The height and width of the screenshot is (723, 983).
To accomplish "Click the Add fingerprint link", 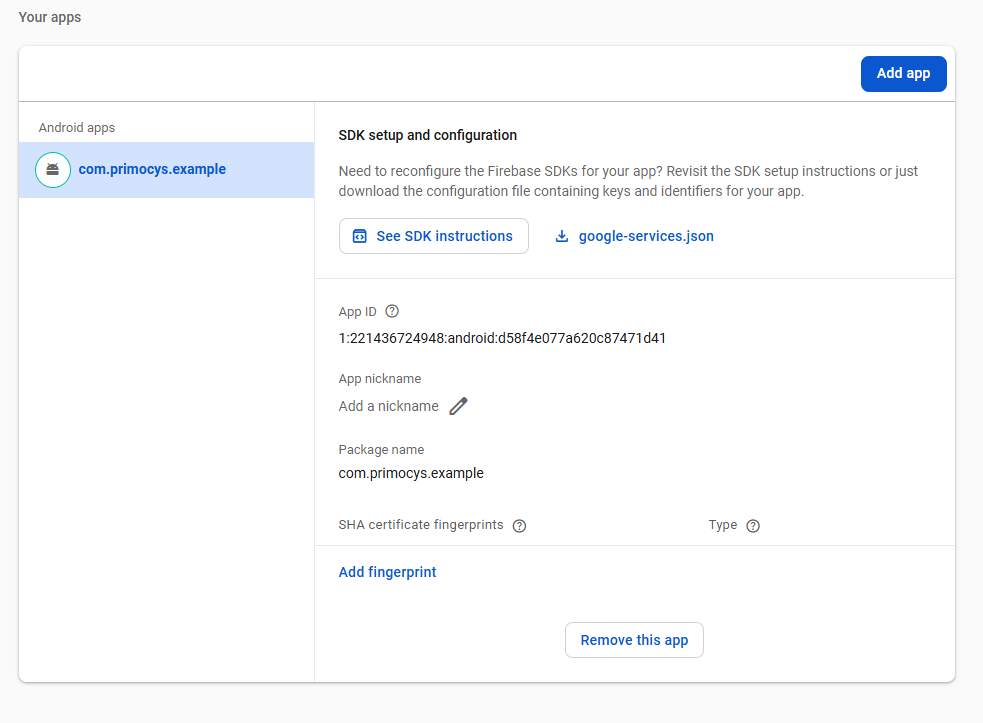I will [387, 572].
